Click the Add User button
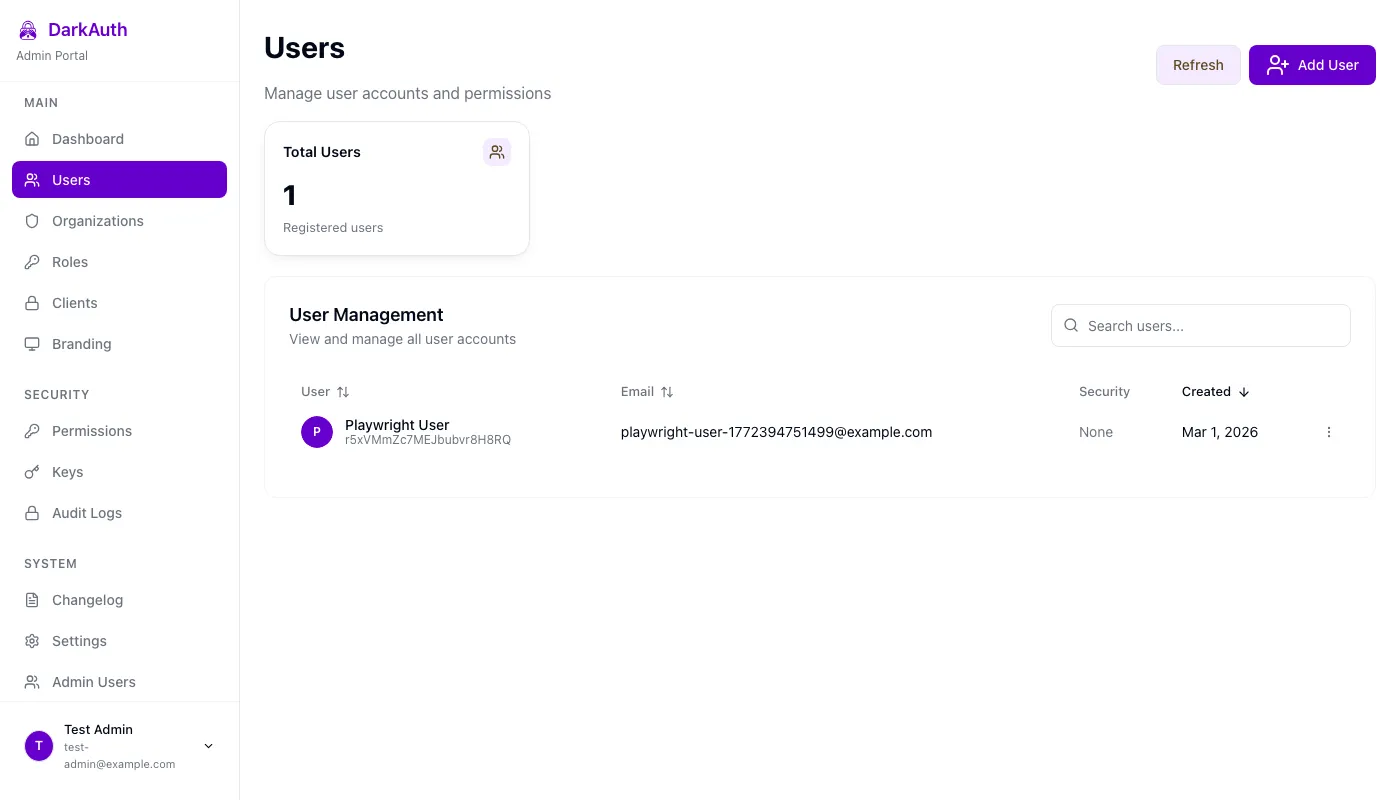 (1312, 64)
